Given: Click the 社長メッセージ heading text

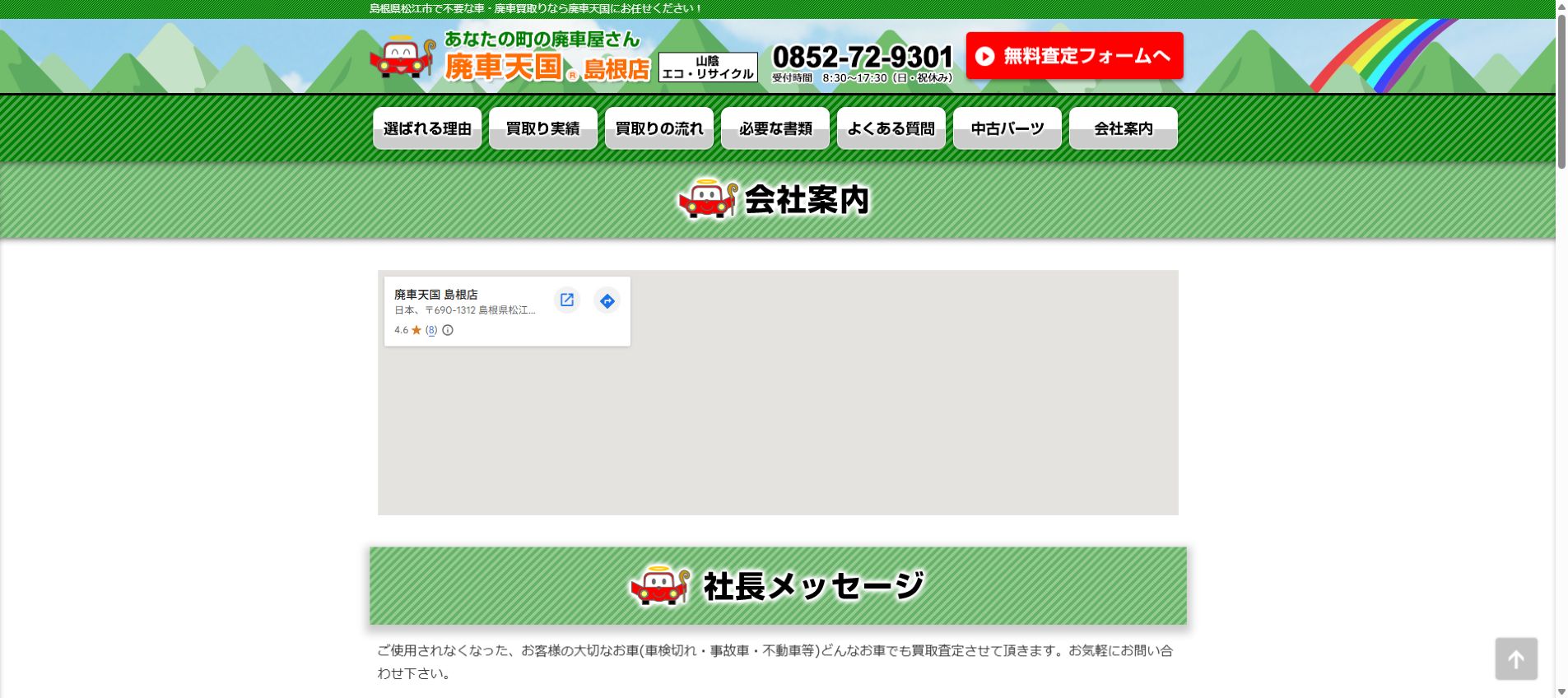Looking at the screenshot, I should click(813, 586).
